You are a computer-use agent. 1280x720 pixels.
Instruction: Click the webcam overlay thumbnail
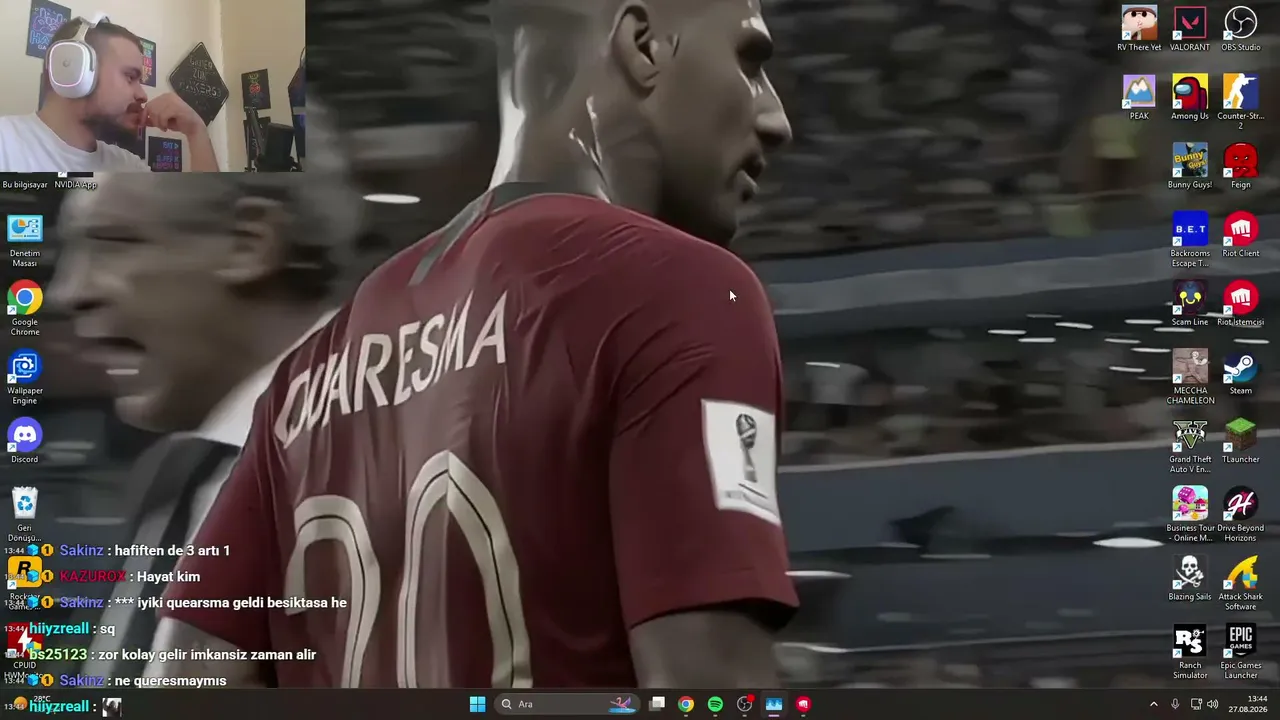152,86
